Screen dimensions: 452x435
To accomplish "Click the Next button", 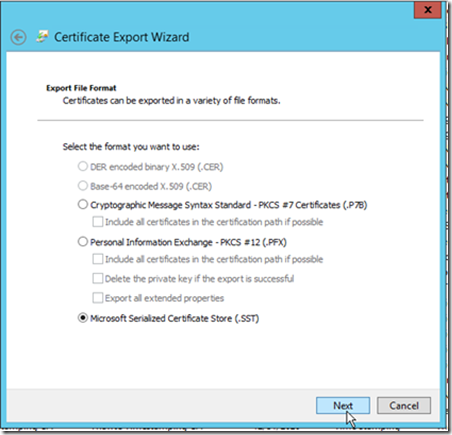I will point(343,406).
